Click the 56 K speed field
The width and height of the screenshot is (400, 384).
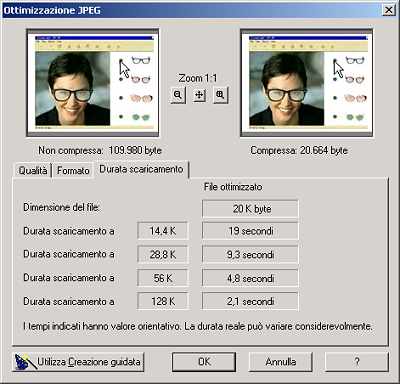tap(163, 278)
